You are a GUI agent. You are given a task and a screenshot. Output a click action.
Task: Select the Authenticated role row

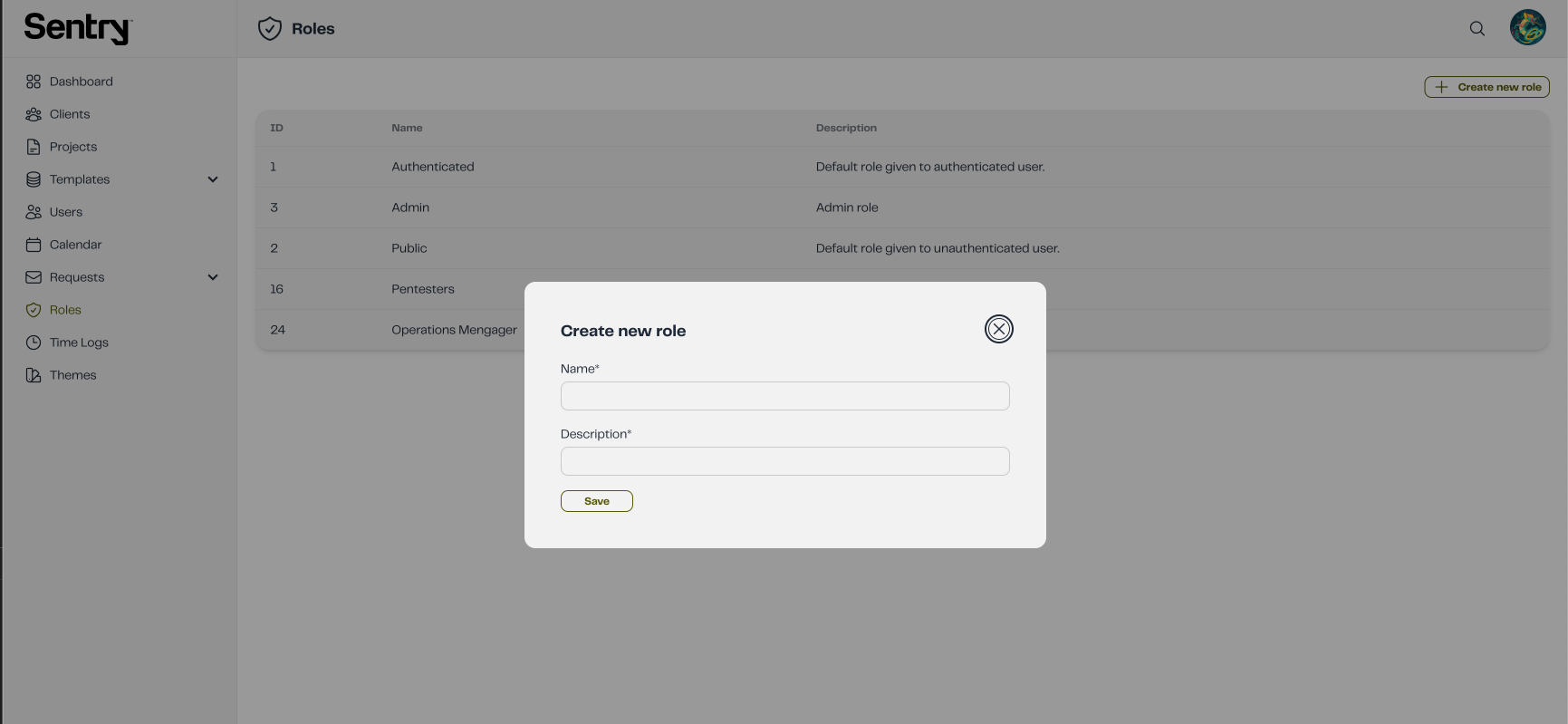(902, 167)
